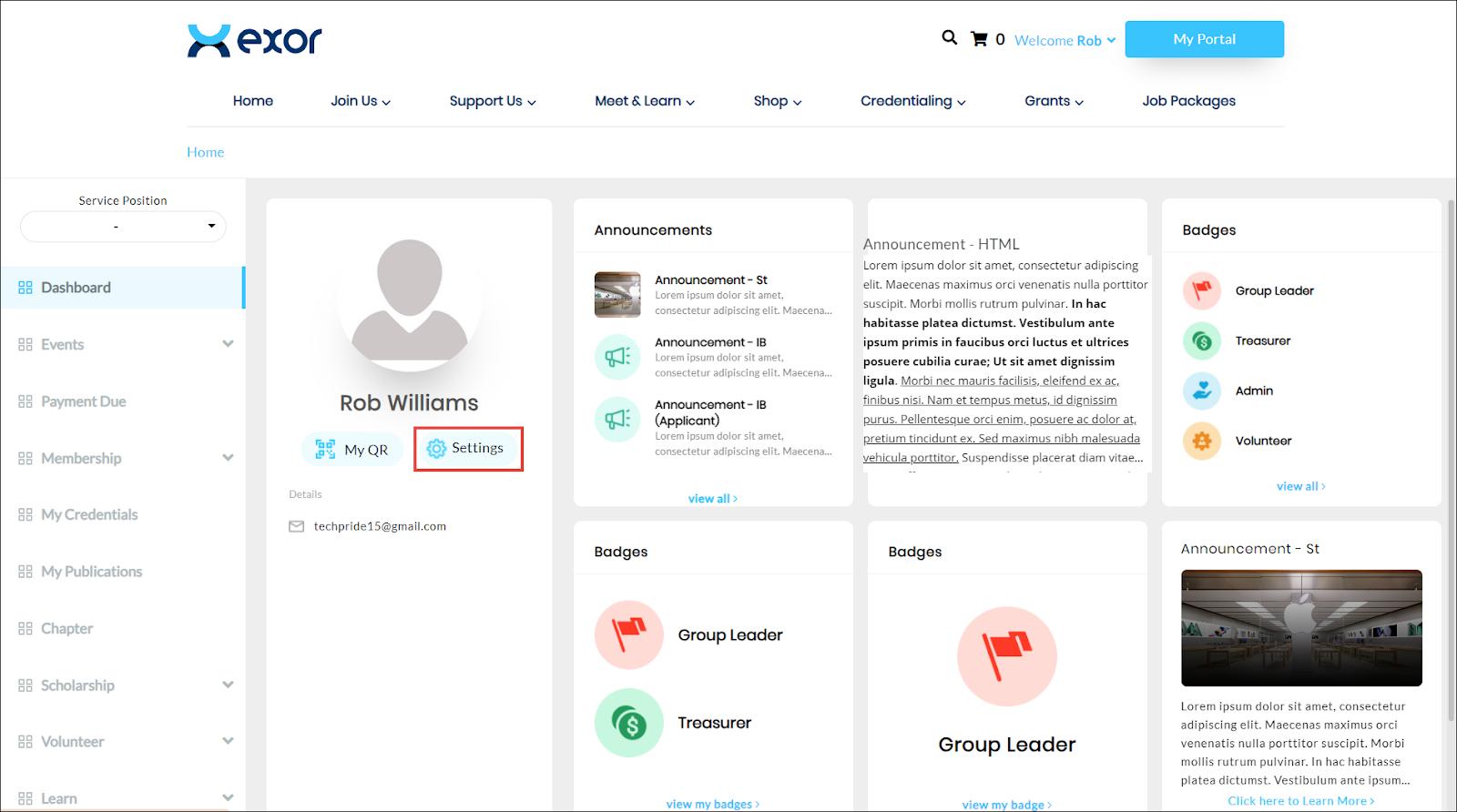Click the search magnifier icon
1457x812 pixels.
[949, 38]
